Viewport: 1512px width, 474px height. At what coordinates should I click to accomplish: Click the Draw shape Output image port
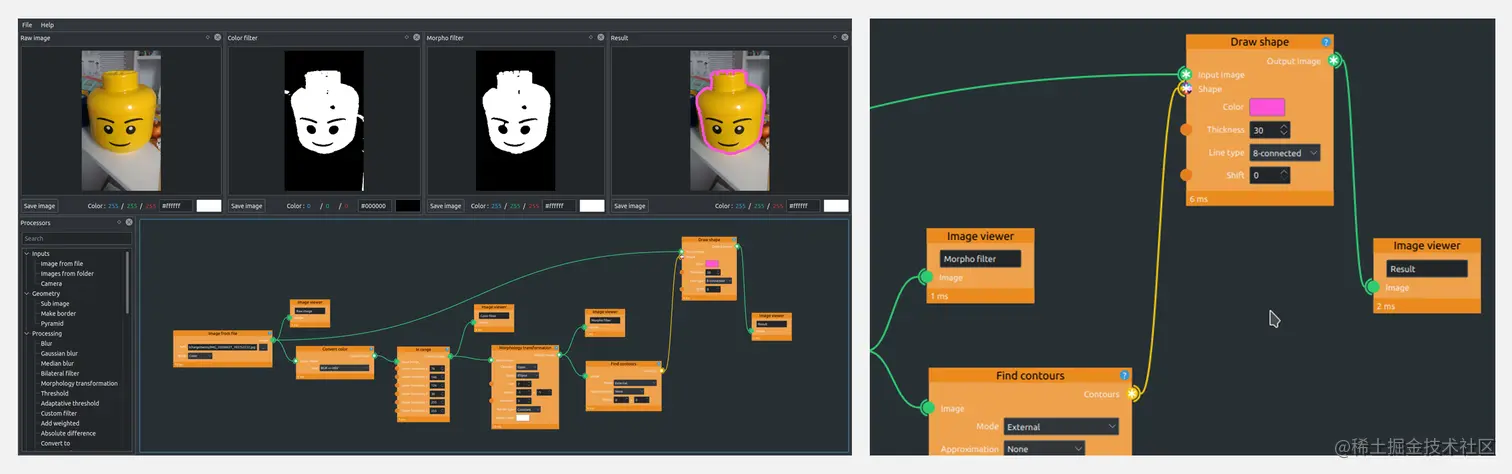coord(1333,61)
